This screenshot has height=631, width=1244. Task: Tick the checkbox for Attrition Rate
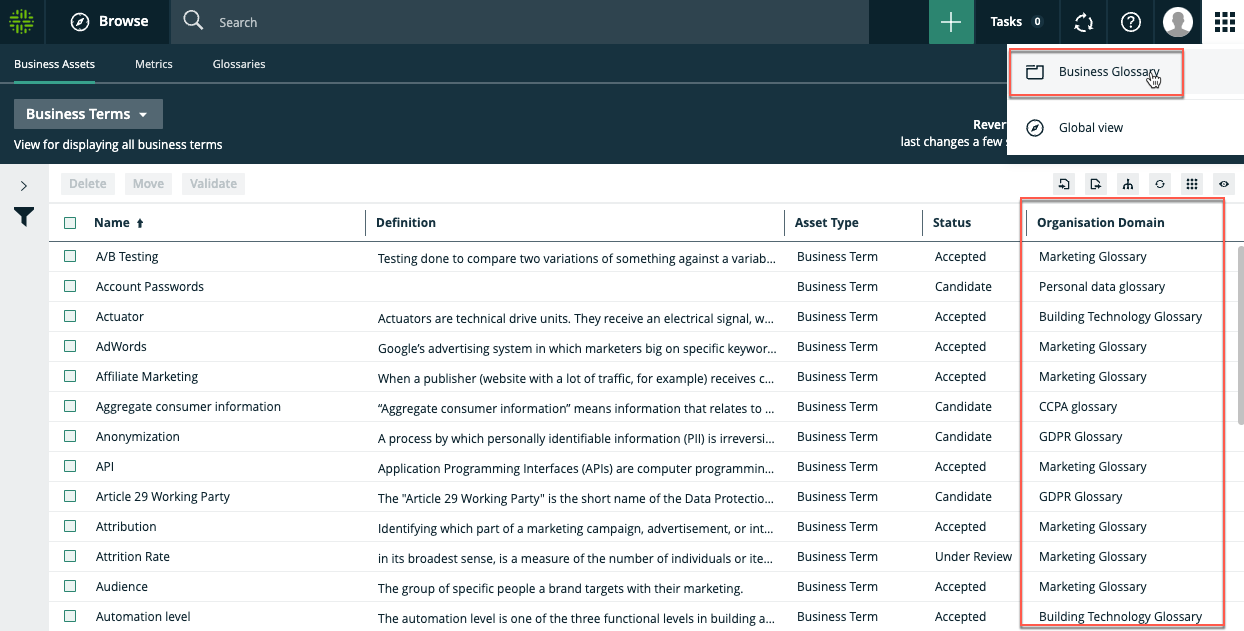pos(70,556)
